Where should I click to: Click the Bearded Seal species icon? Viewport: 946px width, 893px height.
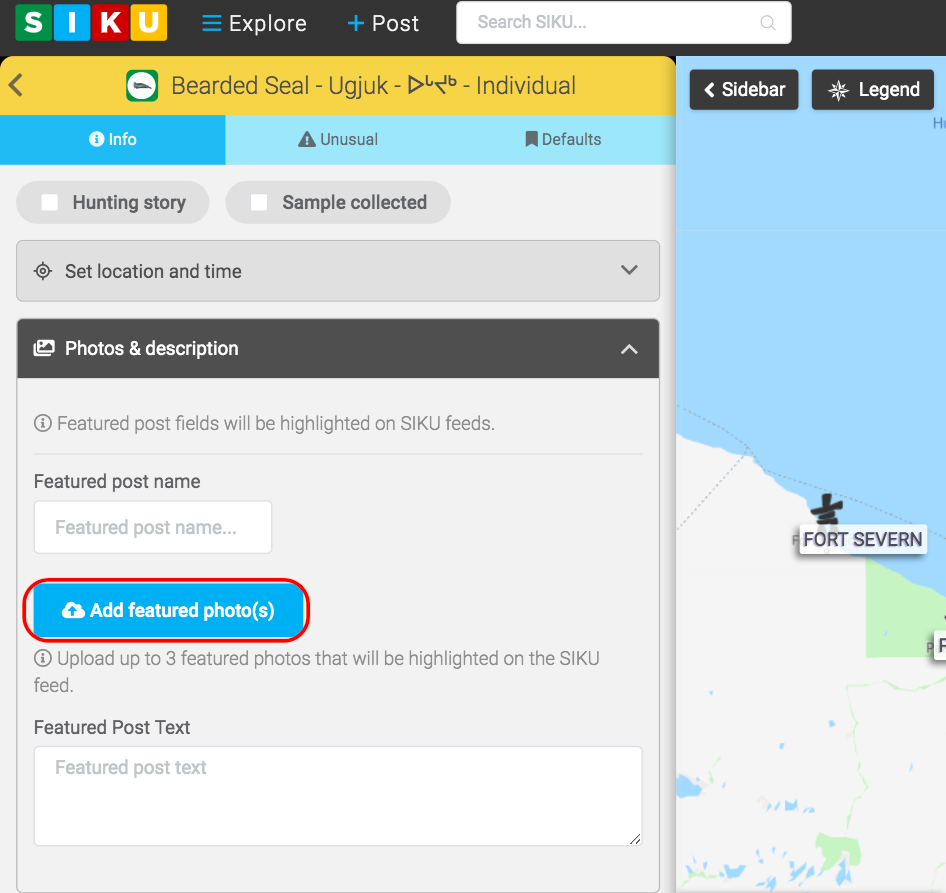click(142, 86)
